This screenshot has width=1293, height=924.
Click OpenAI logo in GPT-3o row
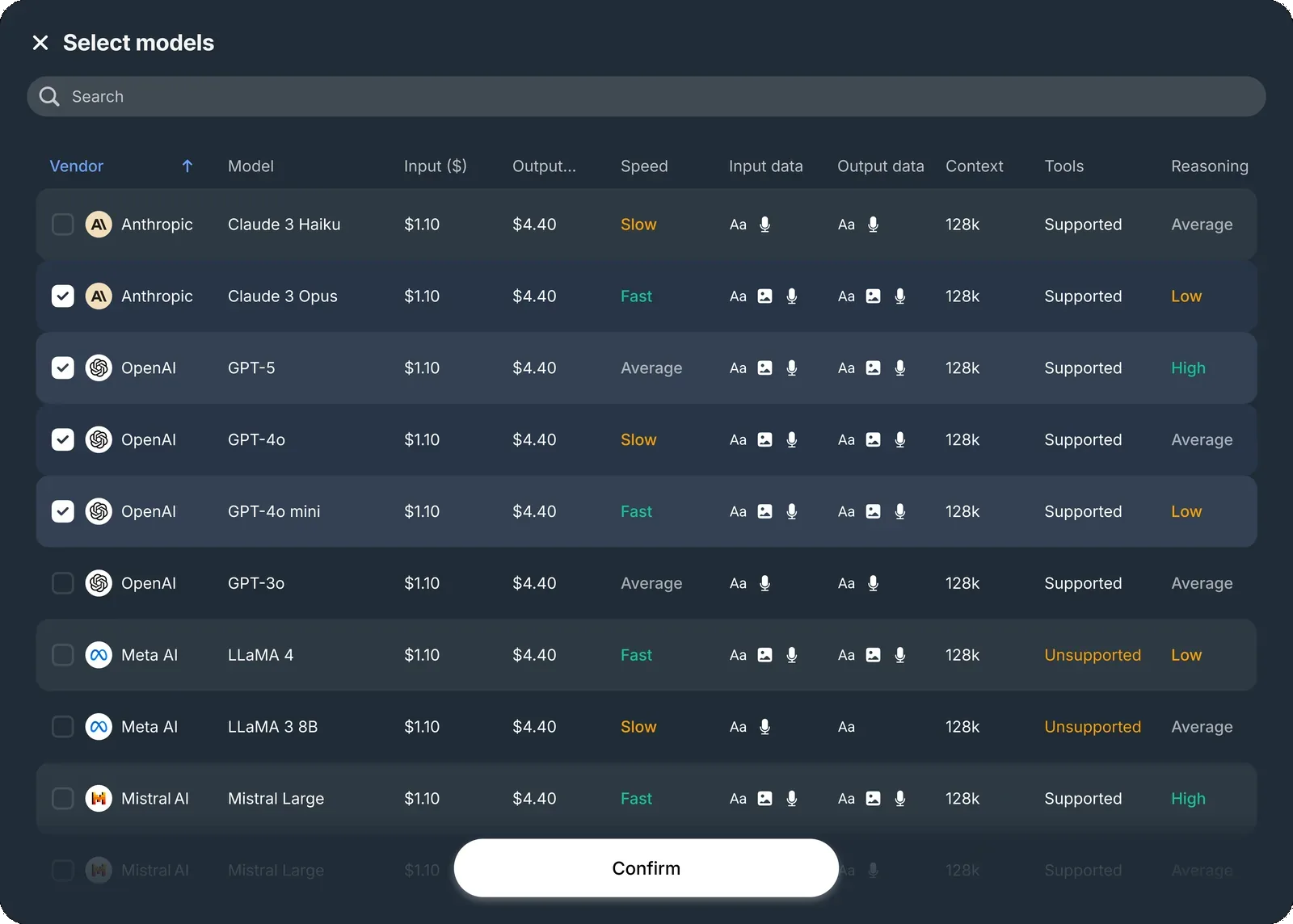[99, 583]
